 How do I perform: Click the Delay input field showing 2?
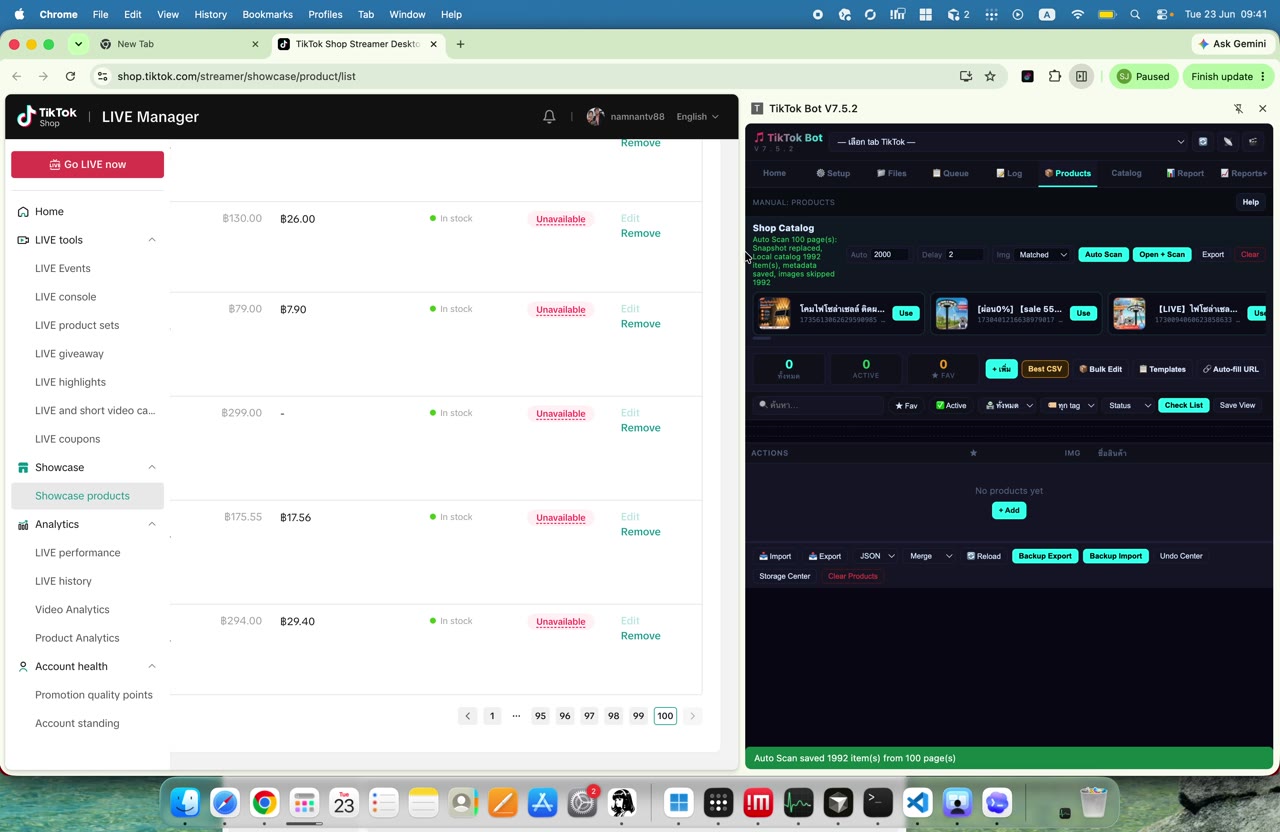tap(964, 255)
